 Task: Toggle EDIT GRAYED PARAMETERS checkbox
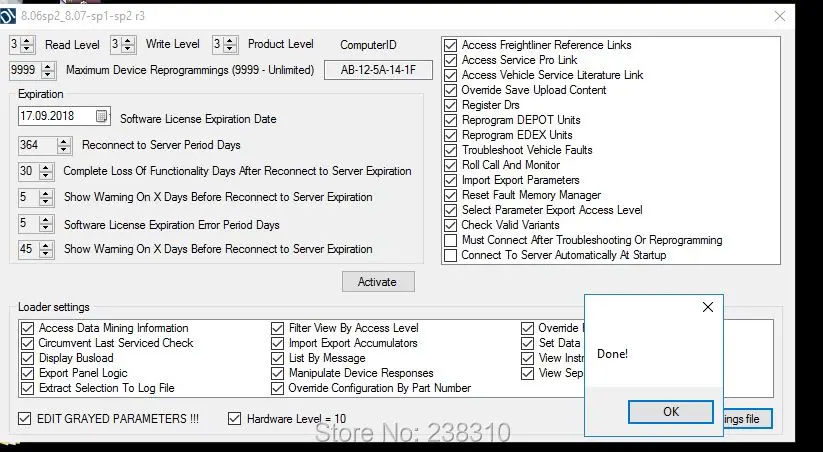pos(25,418)
